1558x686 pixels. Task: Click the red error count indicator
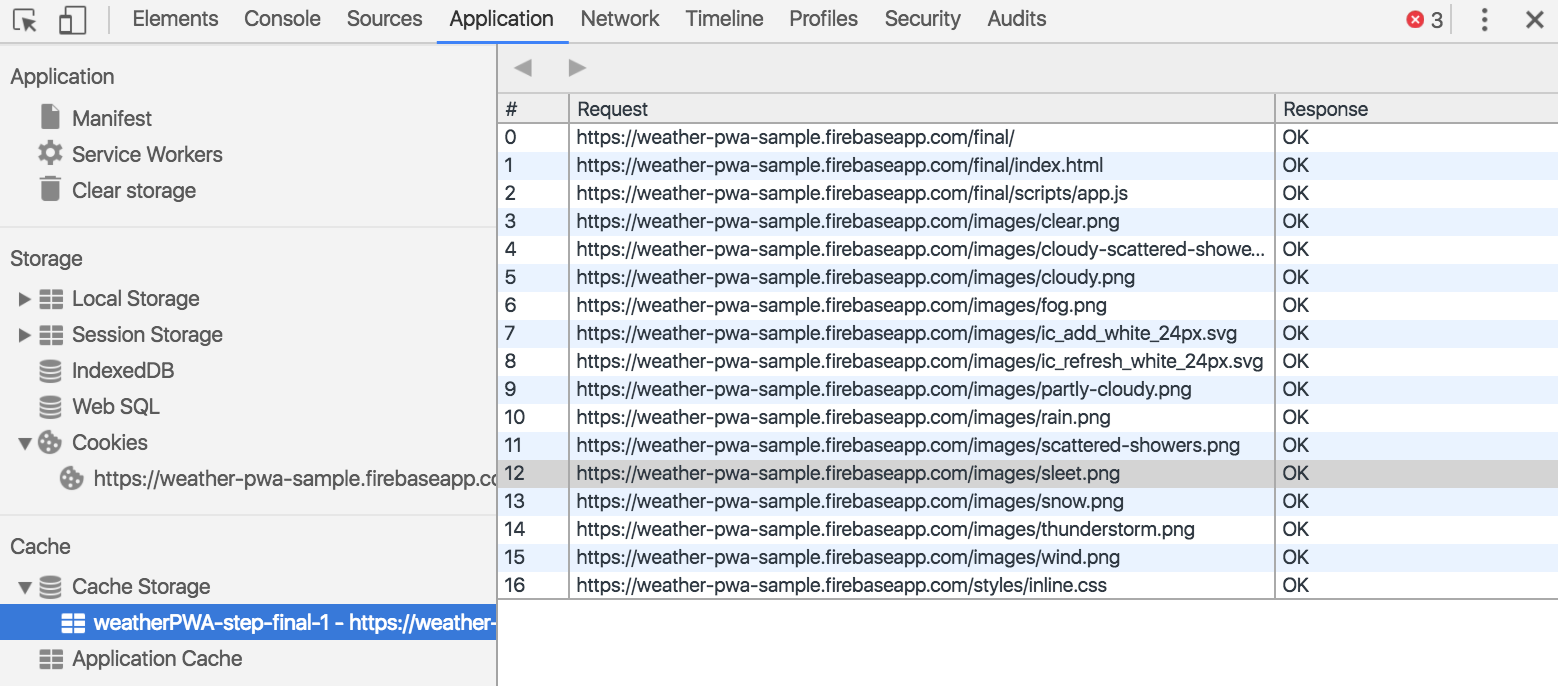click(x=1425, y=20)
